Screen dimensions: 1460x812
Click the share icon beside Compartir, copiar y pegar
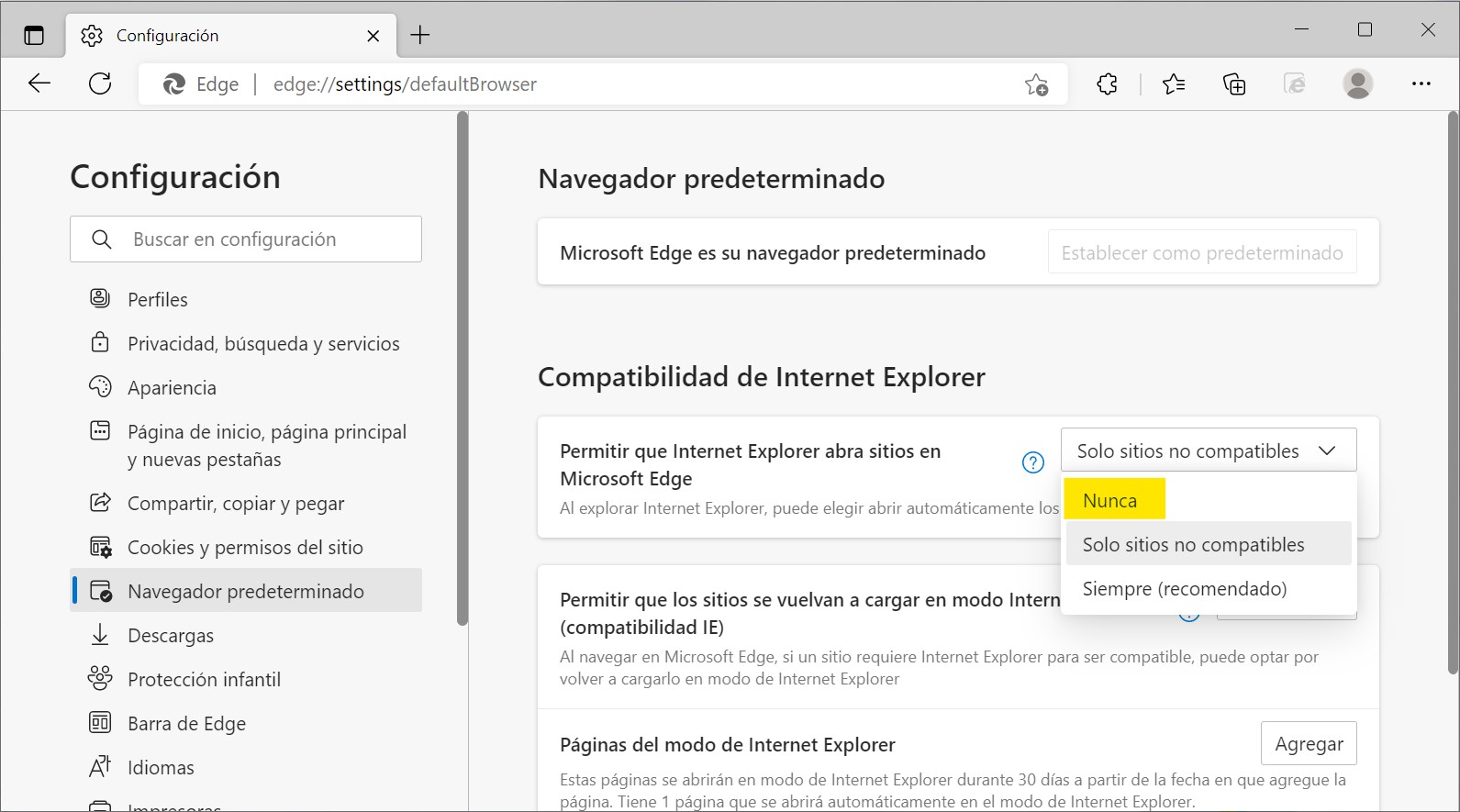[x=100, y=502]
